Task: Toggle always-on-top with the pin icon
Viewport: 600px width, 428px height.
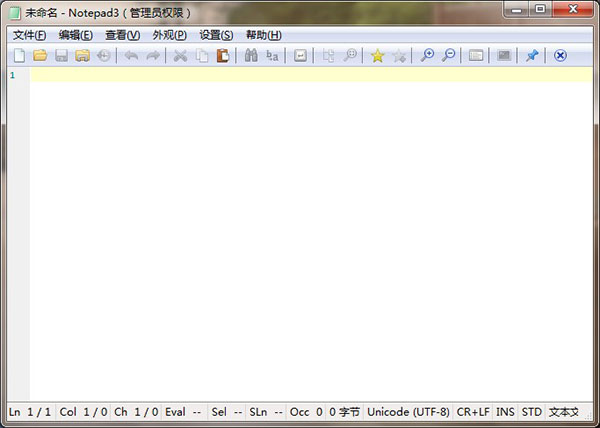Action: tap(532, 56)
